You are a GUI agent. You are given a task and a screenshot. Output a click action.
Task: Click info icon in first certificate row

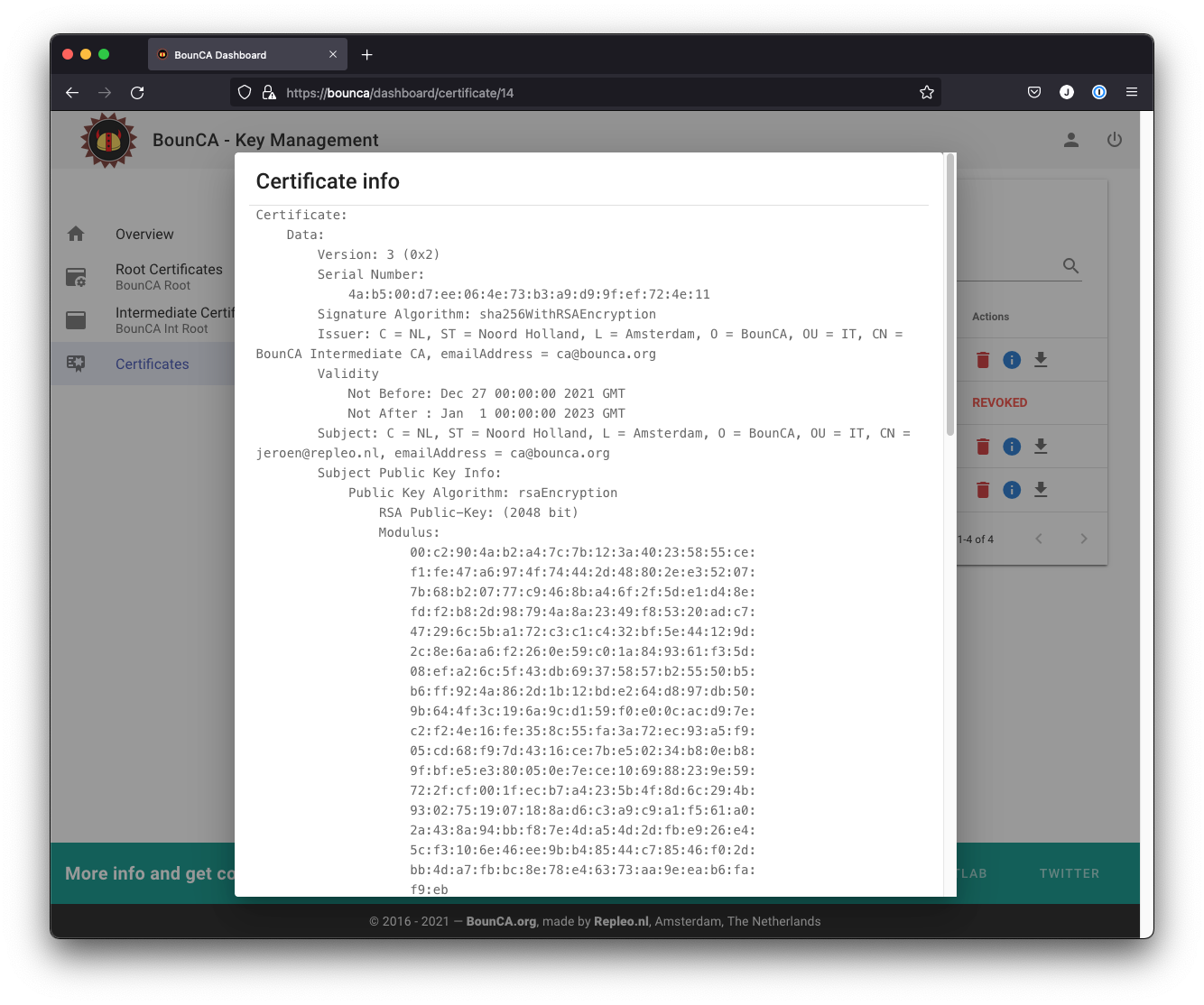pos(1012,360)
